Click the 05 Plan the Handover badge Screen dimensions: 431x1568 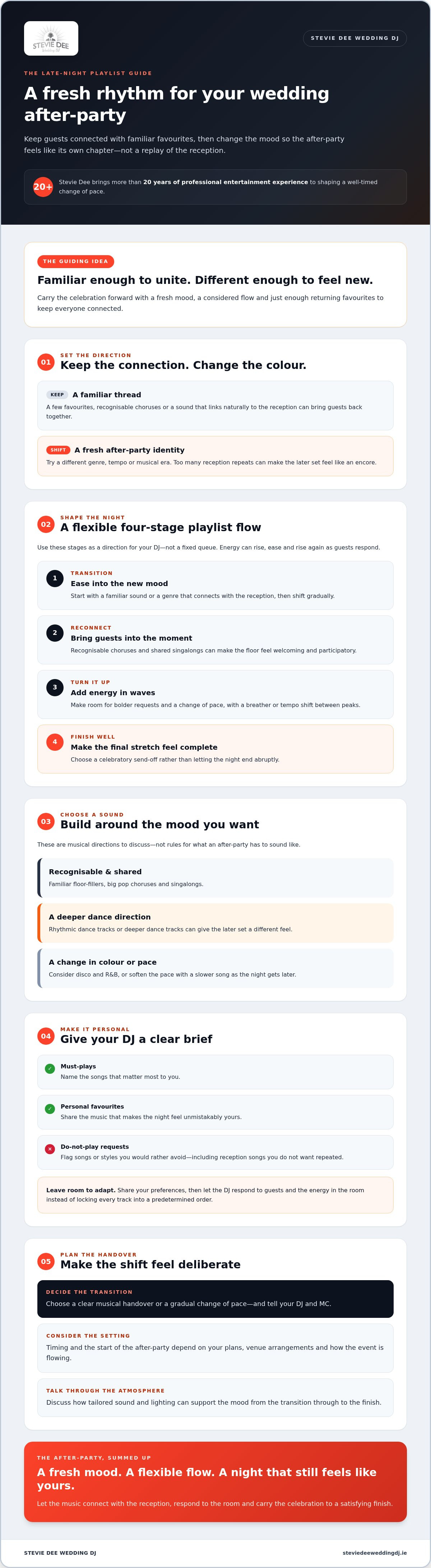46,1261
